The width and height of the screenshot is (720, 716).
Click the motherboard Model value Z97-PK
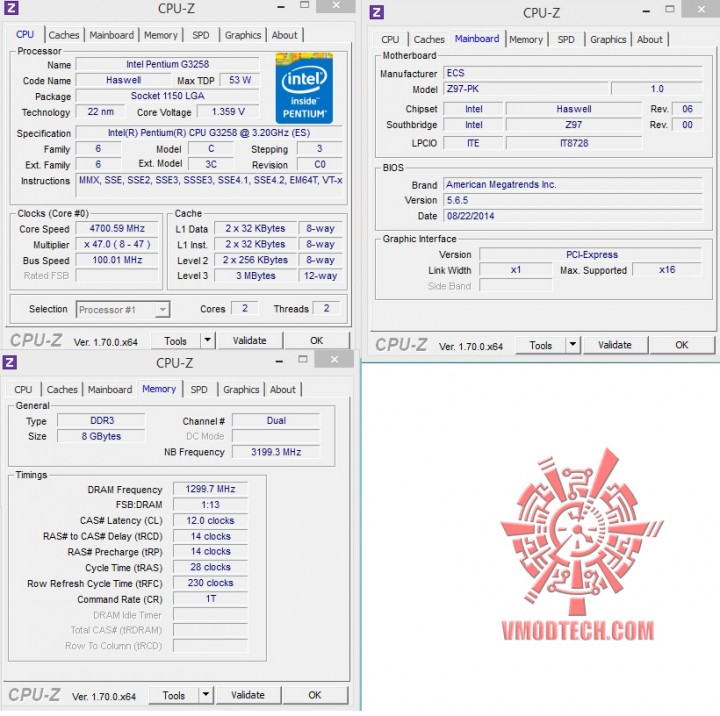pyautogui.click(x=526, y=89)
